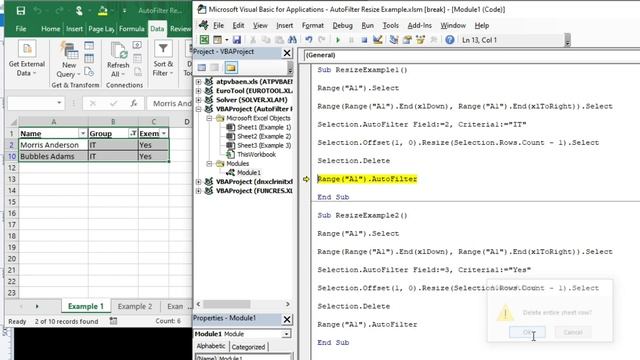Click Excel Formulas ribbon tab
The height and width of the screenshot is (360, 640).
point(131,29)
